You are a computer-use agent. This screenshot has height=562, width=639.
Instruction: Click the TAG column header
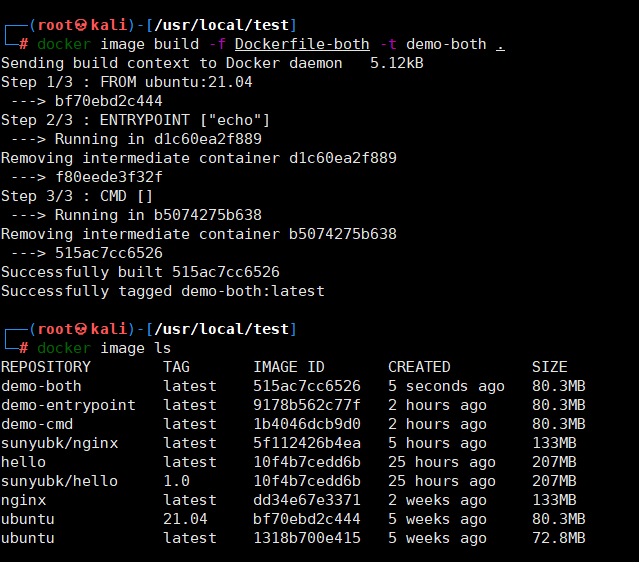point(176,367)
